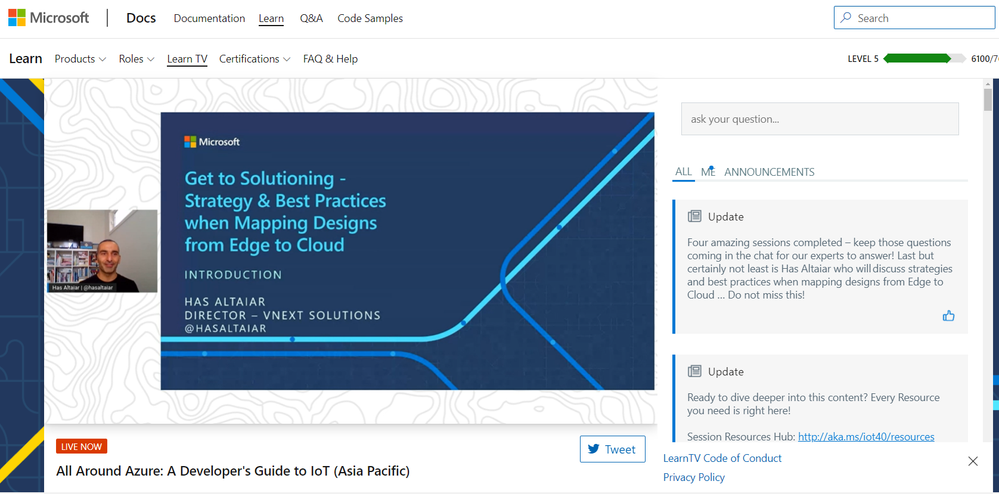The width and height of the screenshot is (999, 494).
Task: Click the All Around Azure stream title
Action: coord(233,472)
